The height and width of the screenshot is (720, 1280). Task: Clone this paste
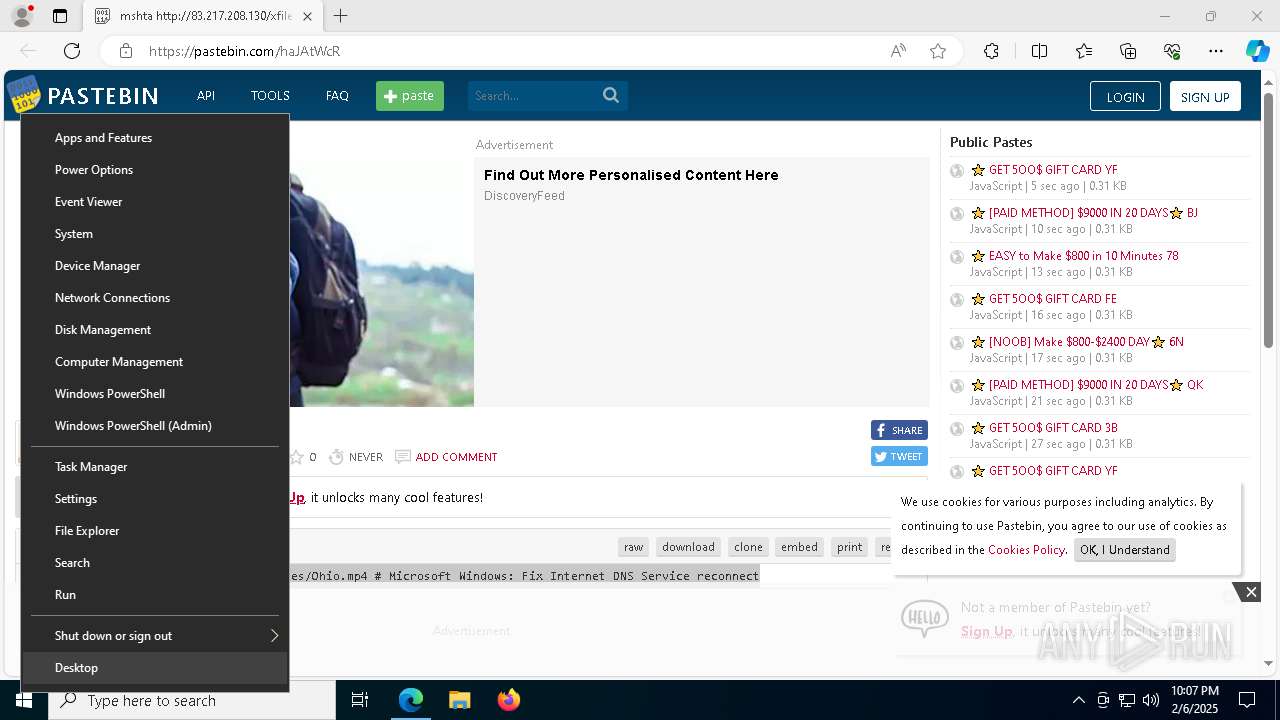pyautogui.click(x=748, y=547)
